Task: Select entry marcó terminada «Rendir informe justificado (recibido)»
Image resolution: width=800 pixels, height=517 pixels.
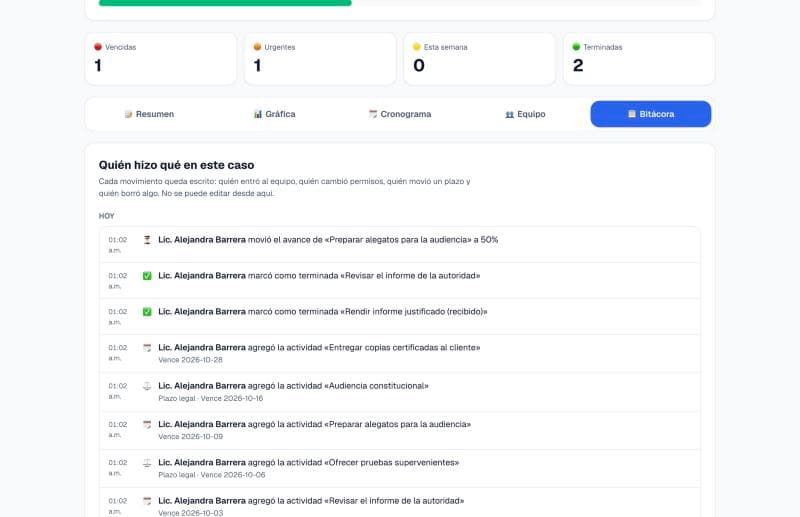Action: point(400,317)
